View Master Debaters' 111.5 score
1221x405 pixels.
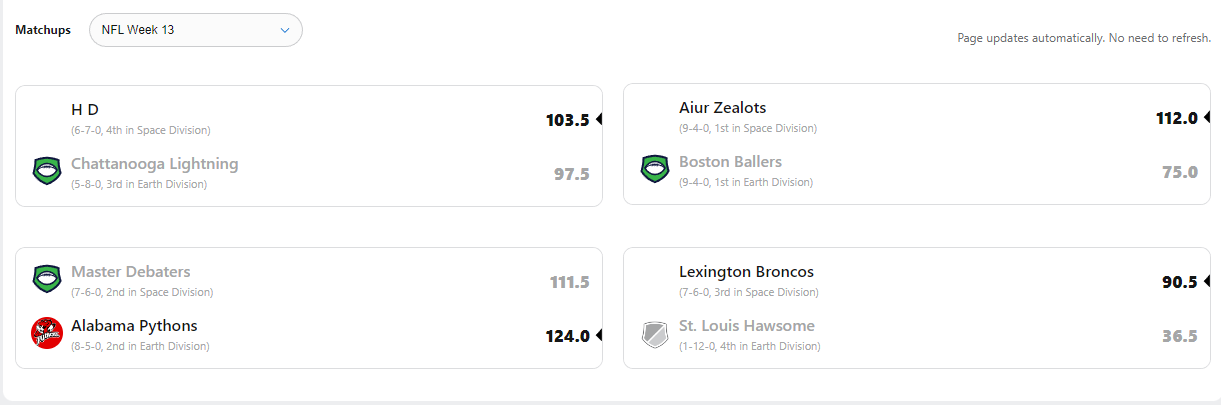click(569, 282)
